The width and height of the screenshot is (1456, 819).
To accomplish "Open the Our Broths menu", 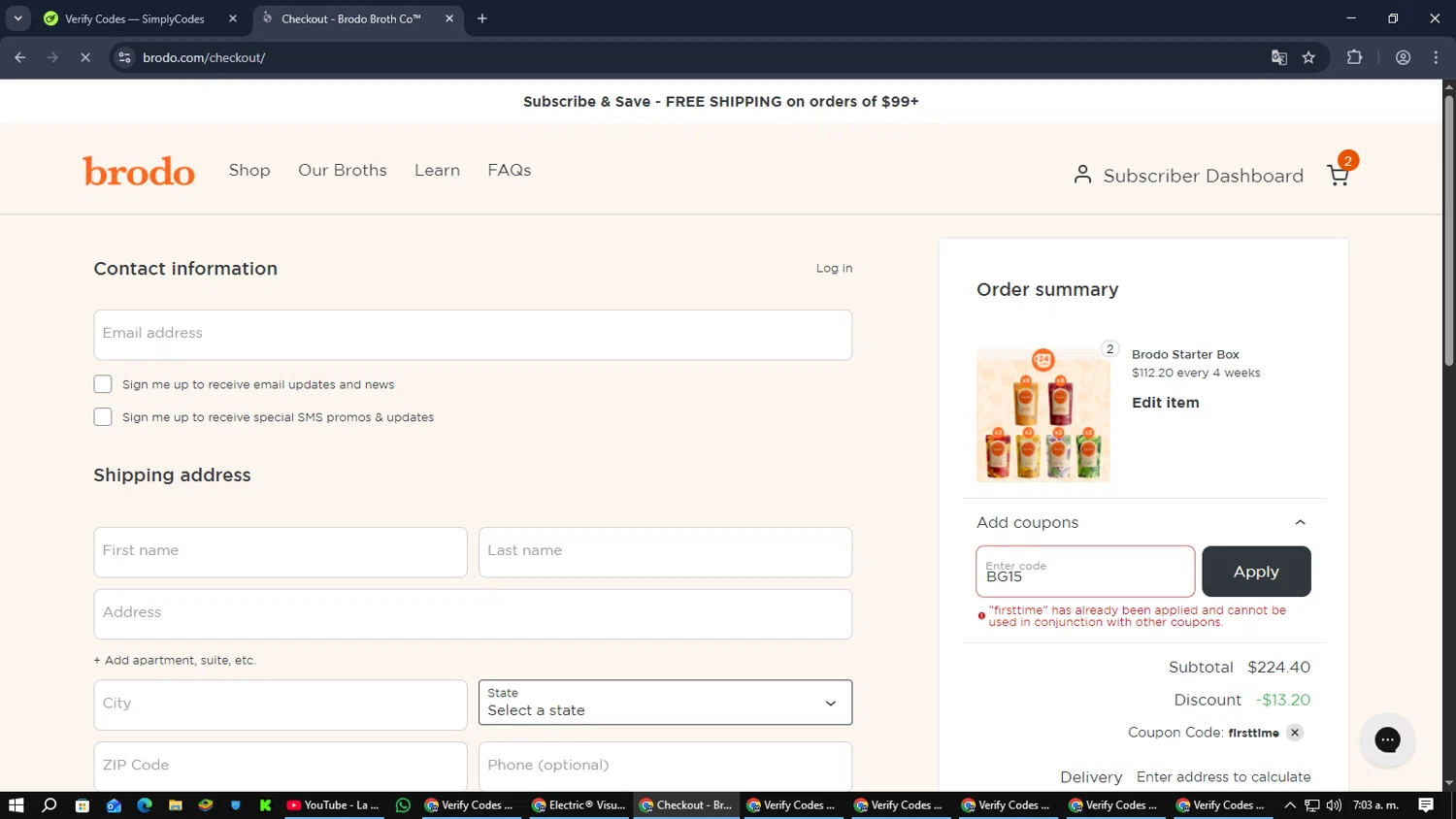I will coord(343,170).
